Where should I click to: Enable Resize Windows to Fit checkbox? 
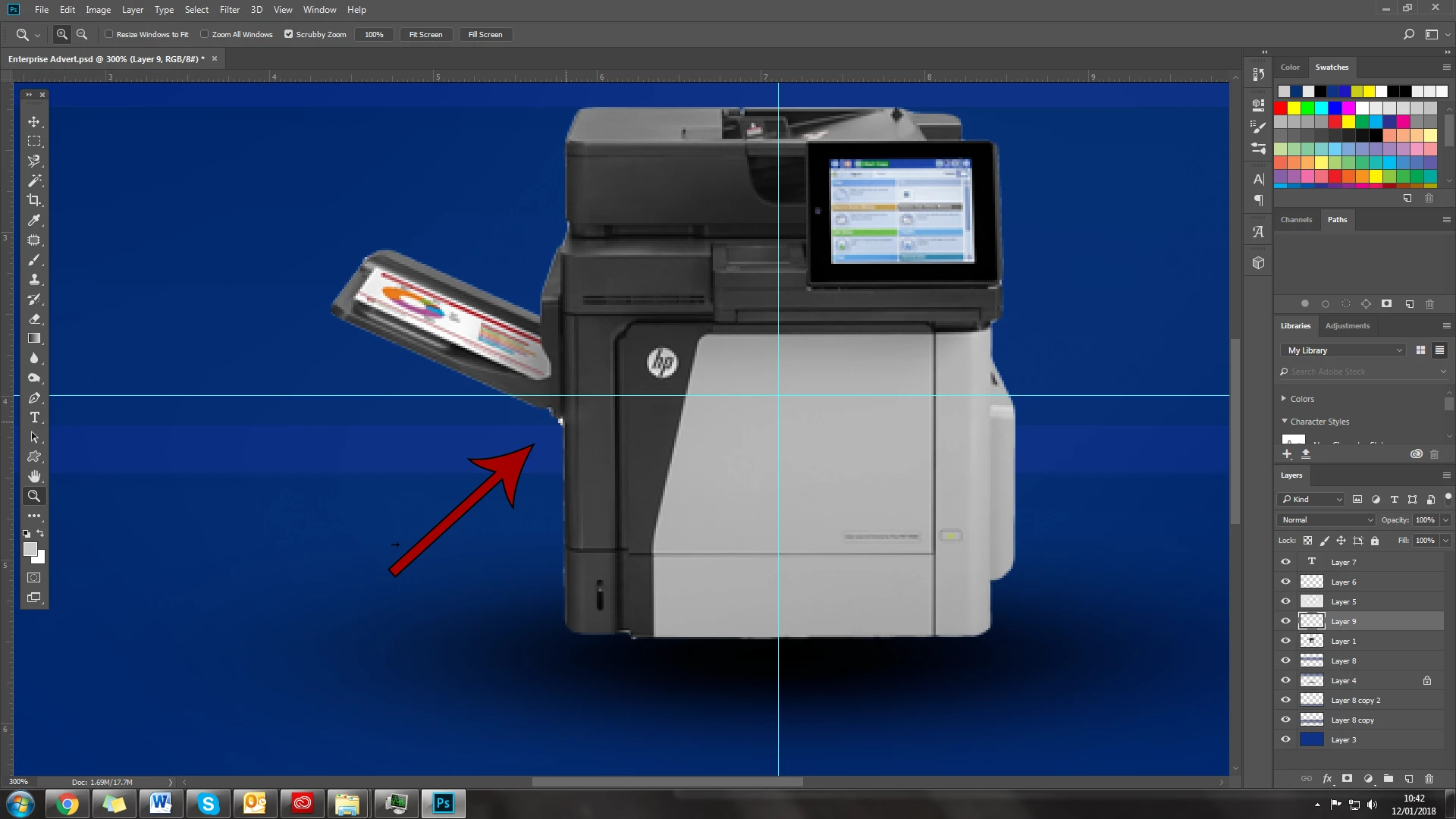point(109,34)
